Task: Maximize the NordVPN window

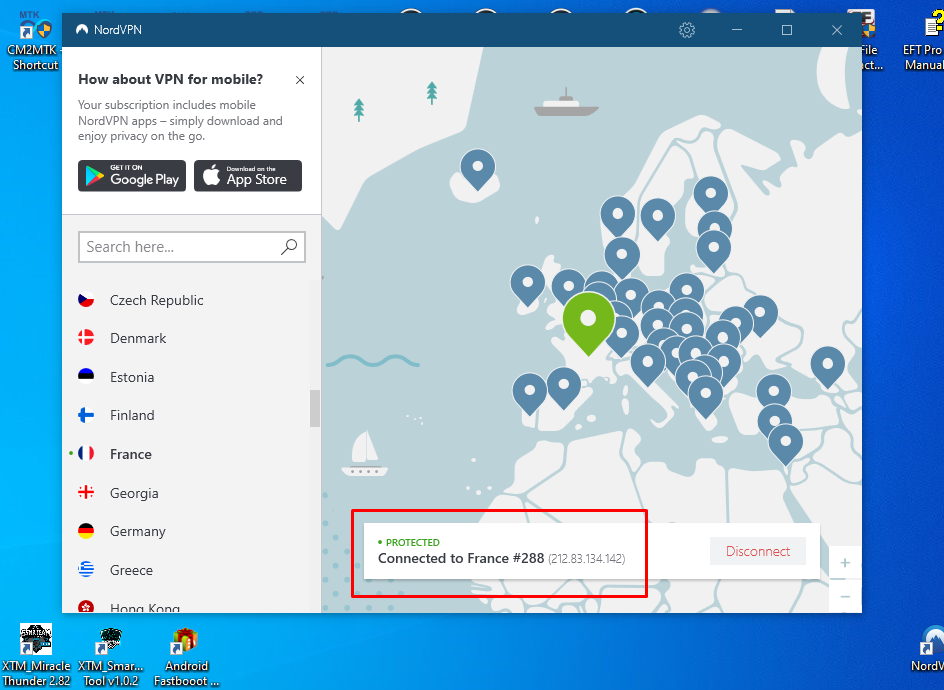Action: click(x=787, y=30)
